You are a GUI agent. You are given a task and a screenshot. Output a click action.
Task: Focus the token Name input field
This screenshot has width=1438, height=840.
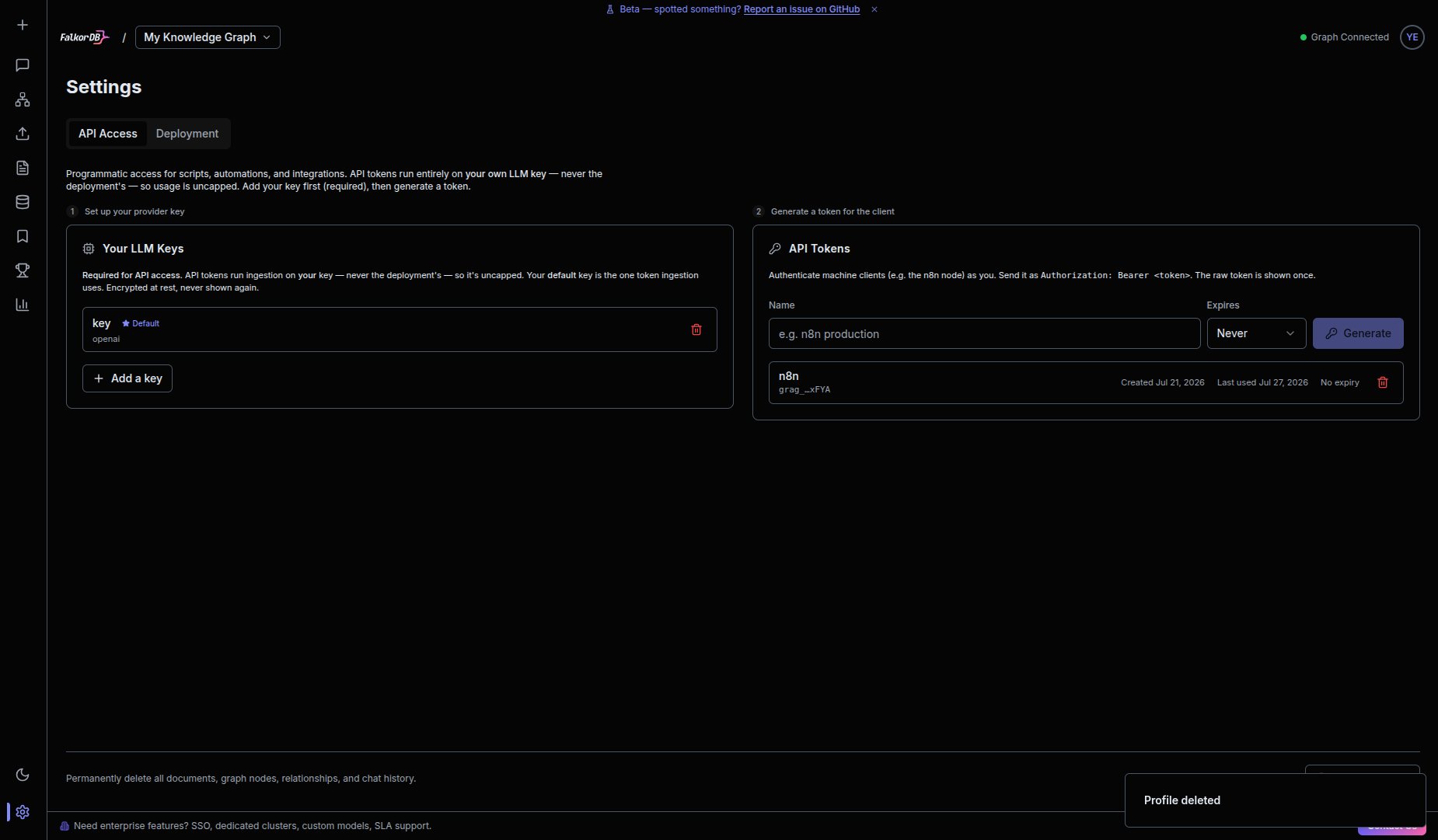pyautogui.click(x=984, y=333)
